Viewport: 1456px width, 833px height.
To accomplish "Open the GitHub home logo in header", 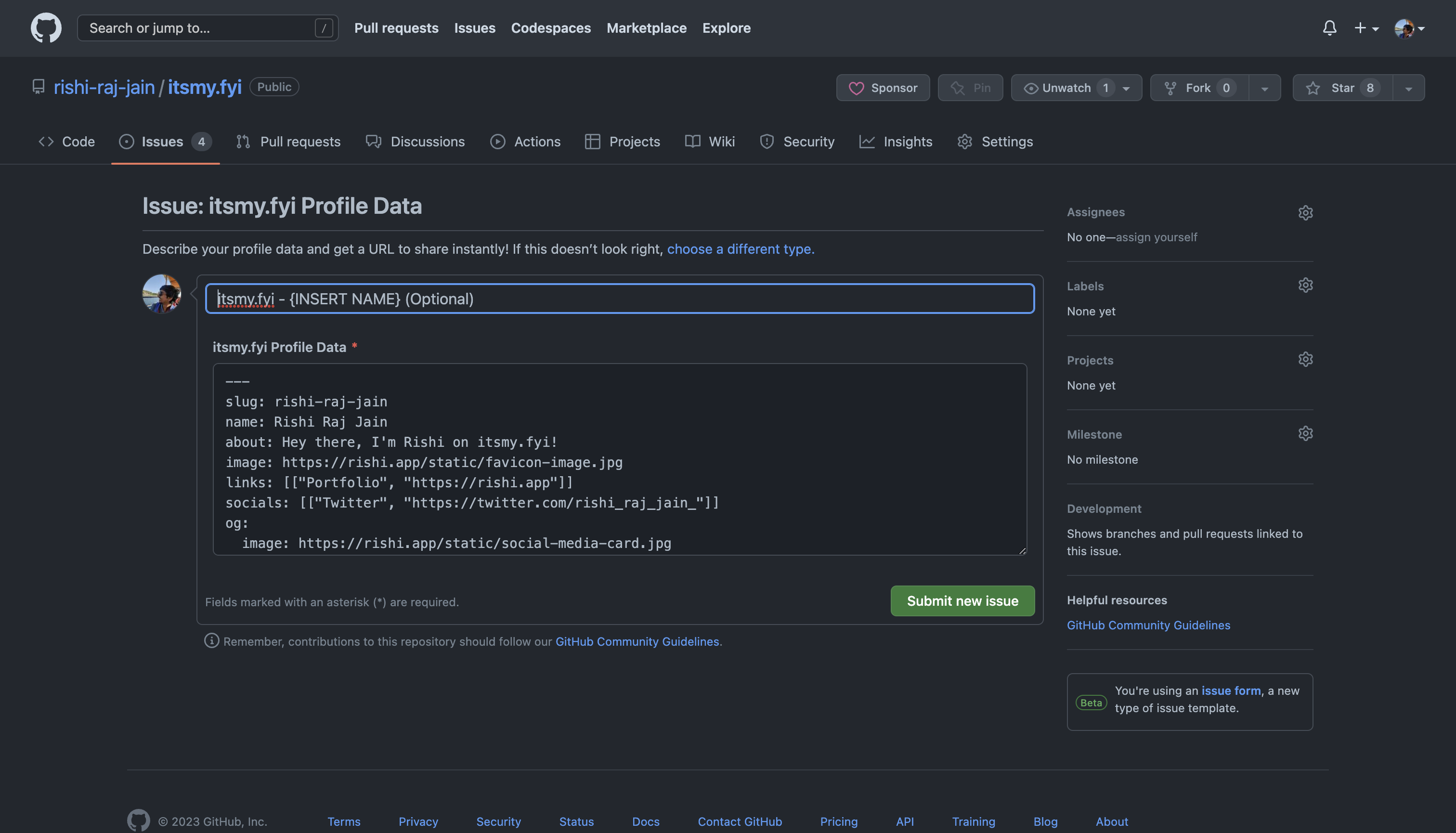I will point(46,27).
